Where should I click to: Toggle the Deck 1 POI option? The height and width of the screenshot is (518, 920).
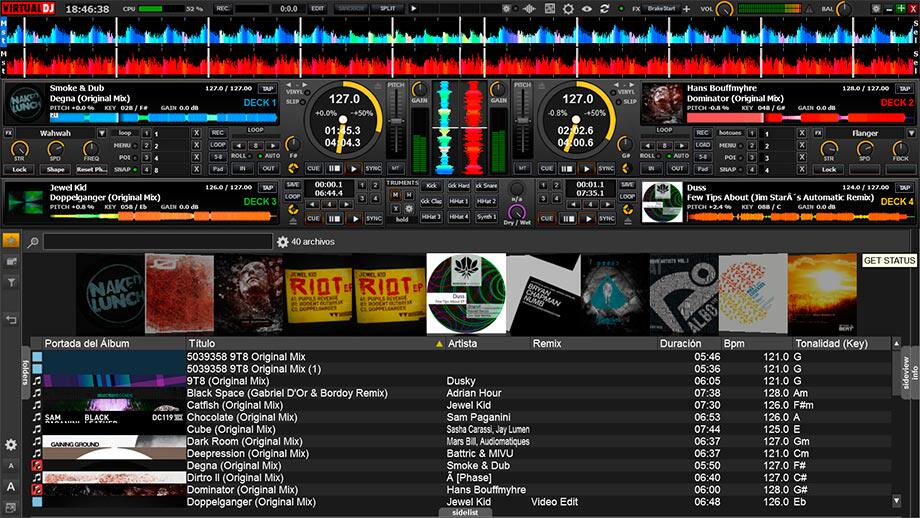tap(135, 157)
